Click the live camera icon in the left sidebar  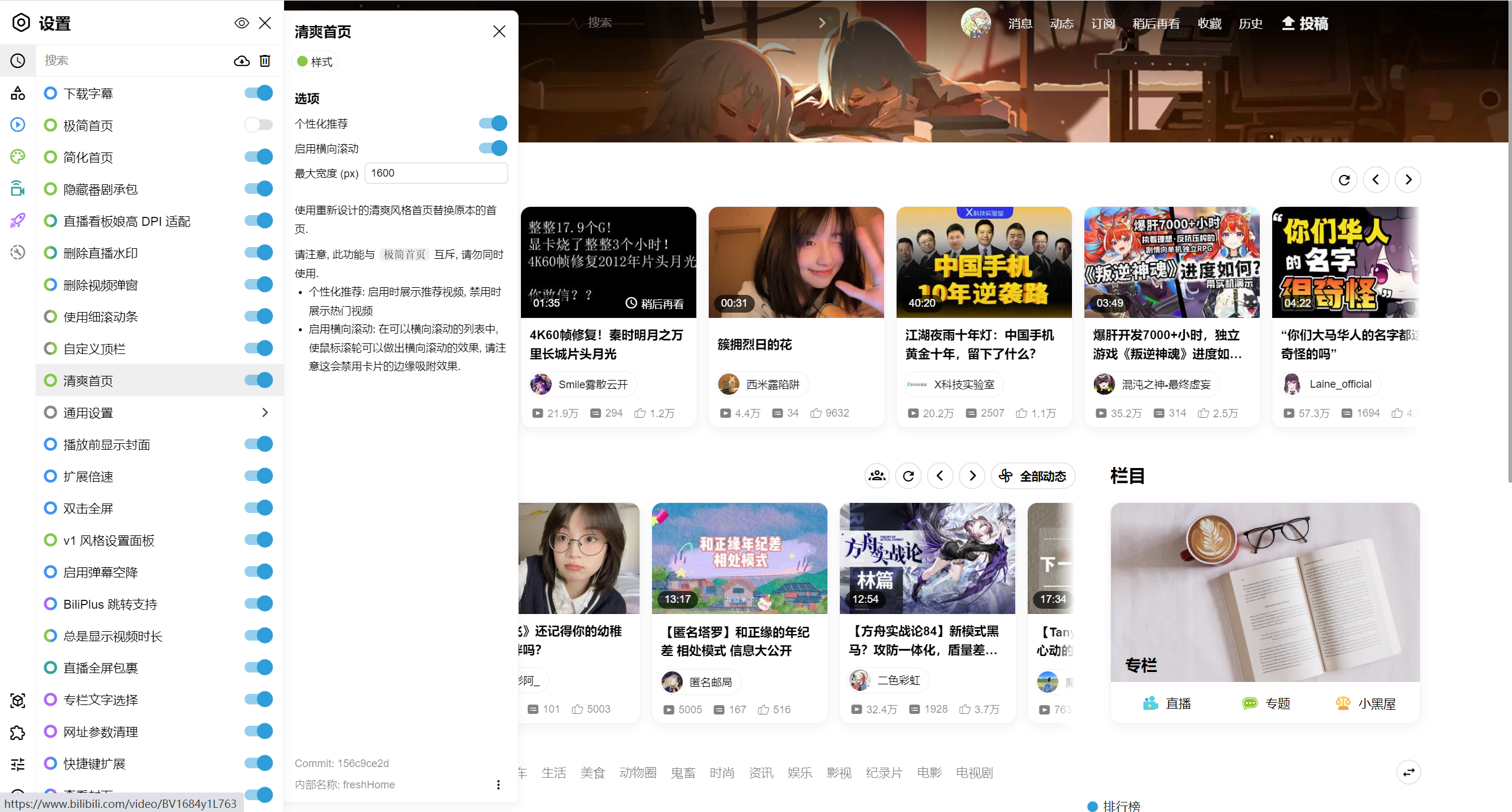[17, 189]
